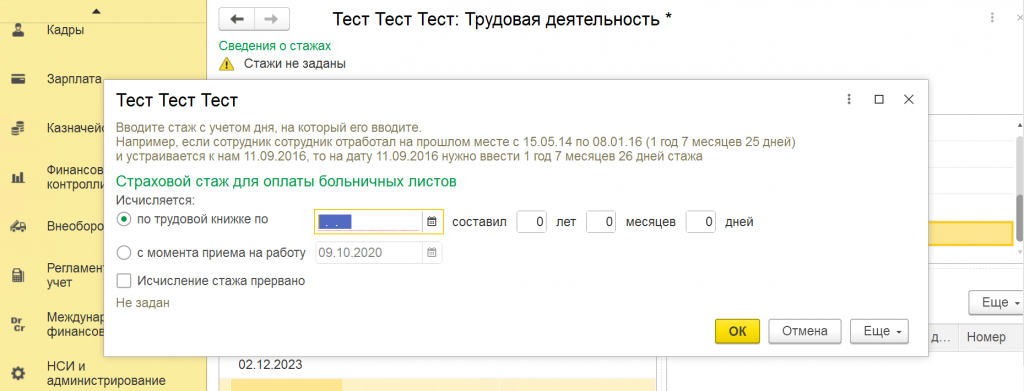
Task: Select the с момента приема на работу option
Action: pos(123,253)
